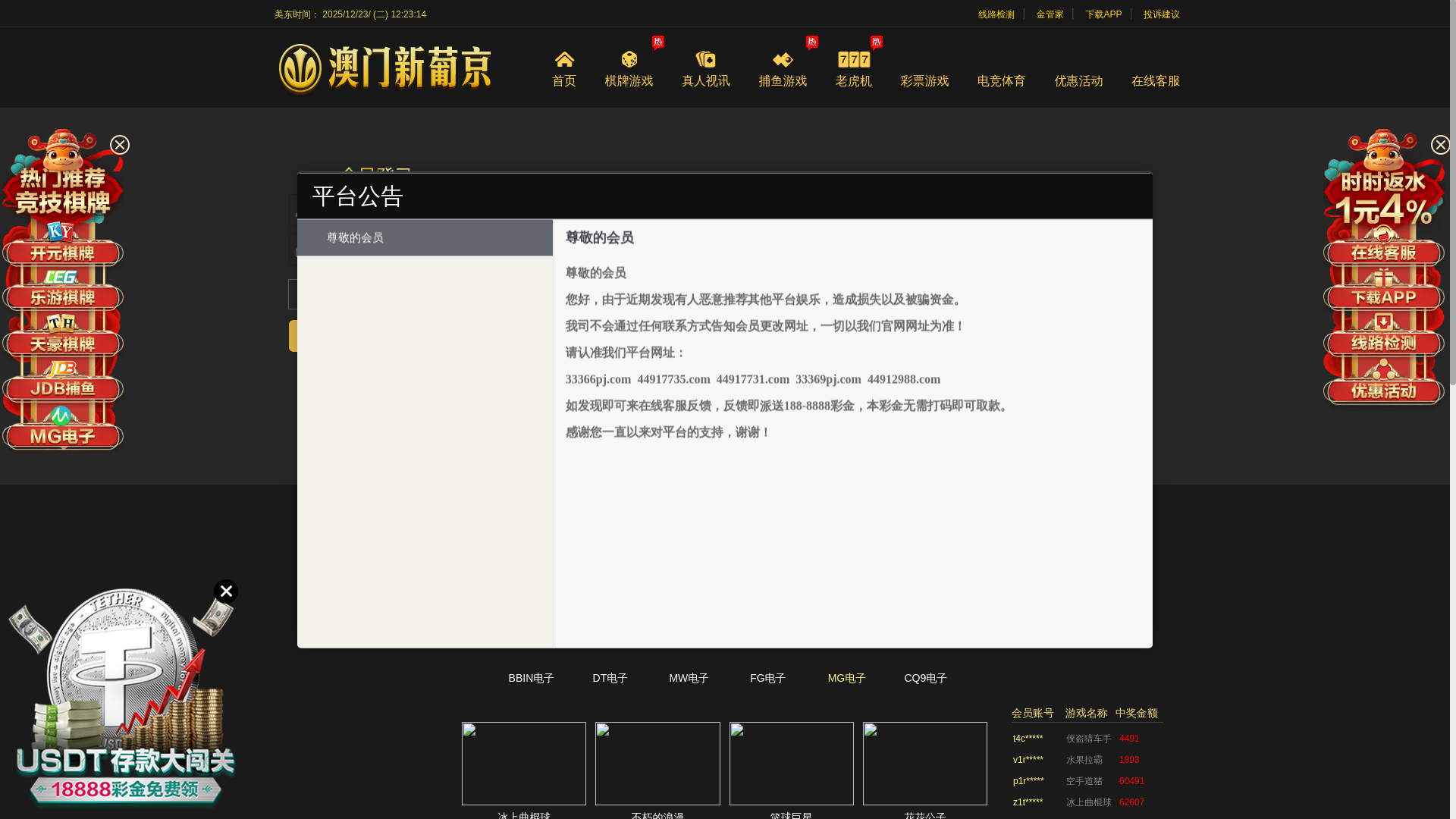Go to 电竞体育 in navigation
The height and width of the screenshot is (819, 1456).
click(x=1001, y=80)
